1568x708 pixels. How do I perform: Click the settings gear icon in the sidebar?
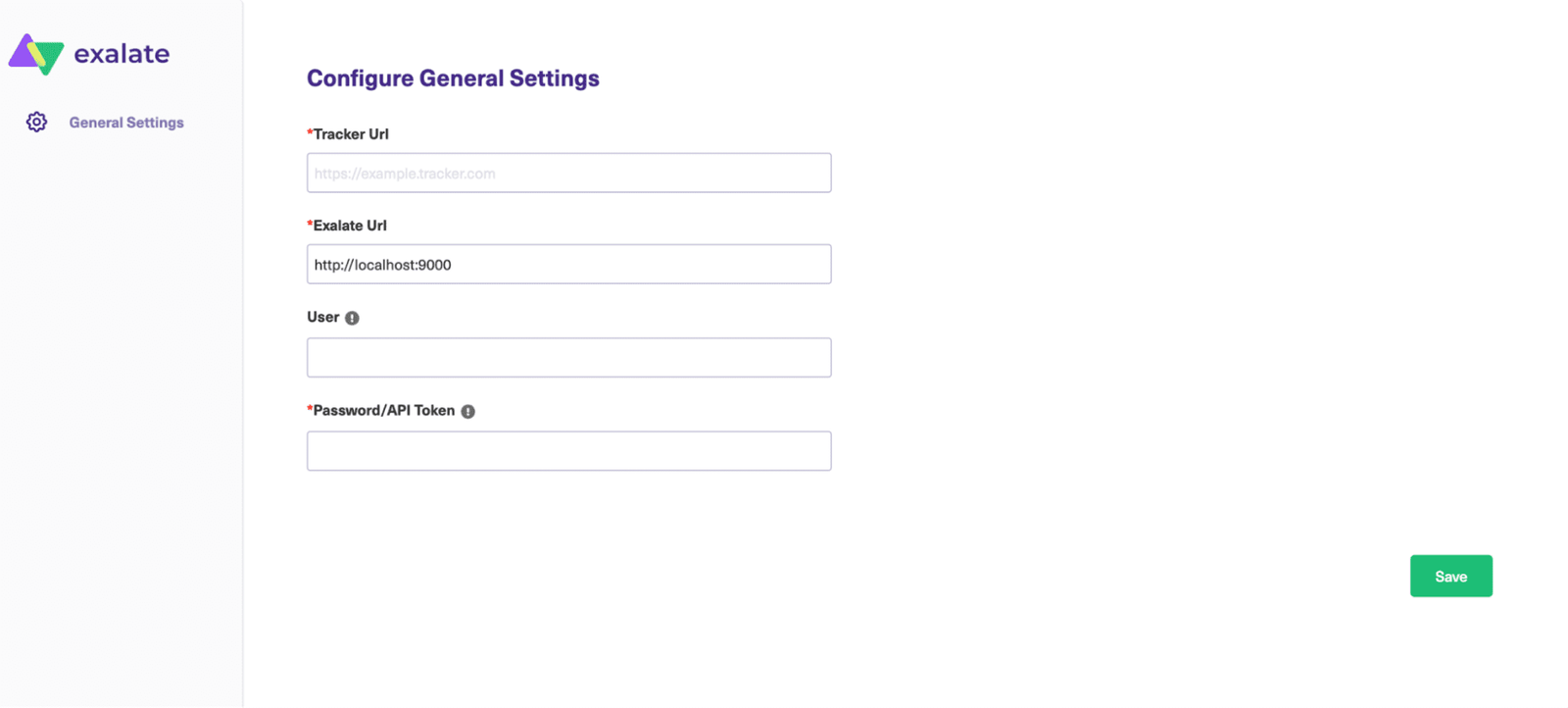tap(35, 122)
